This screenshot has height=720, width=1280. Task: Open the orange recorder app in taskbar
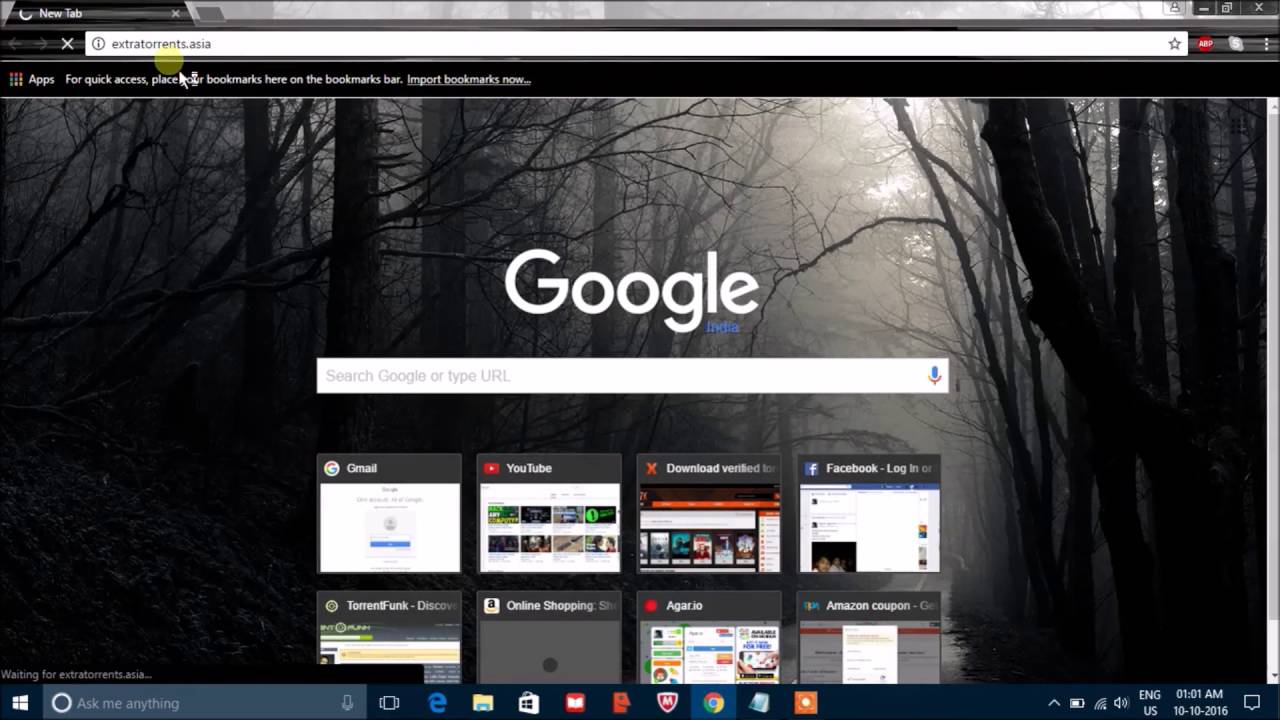[x=805, y=703]
